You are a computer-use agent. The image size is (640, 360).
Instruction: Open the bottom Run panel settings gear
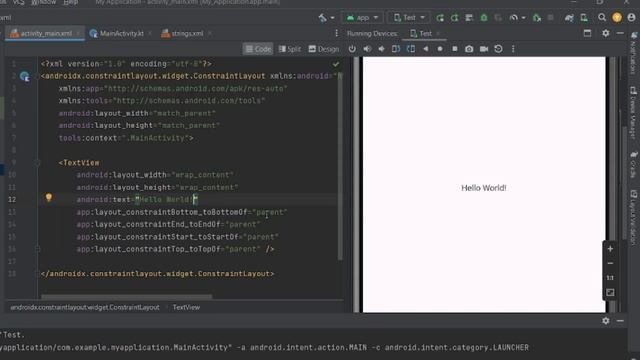(x=606, y=321)
